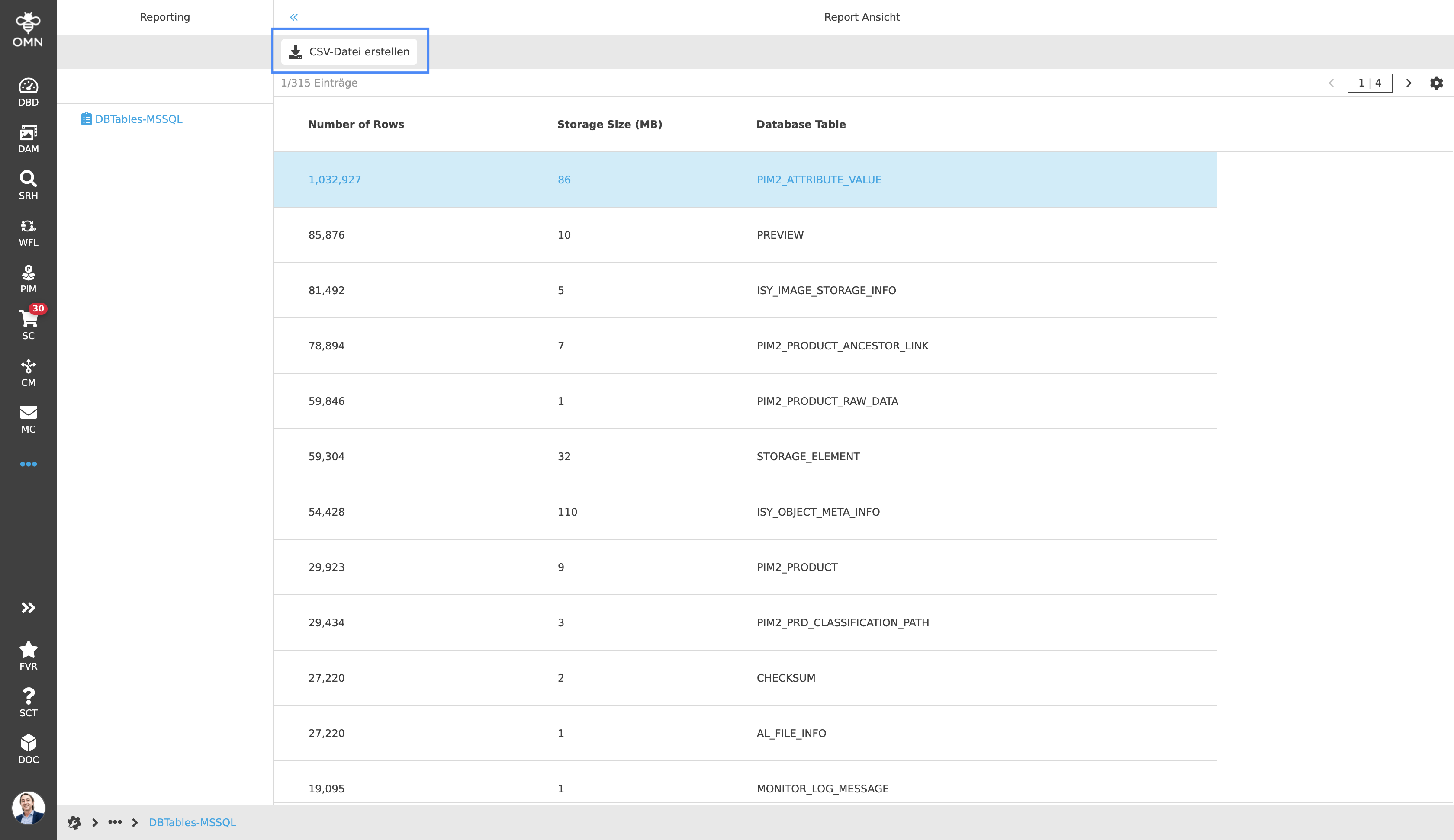Show more modules via three dots

click(x=28, y=465)
